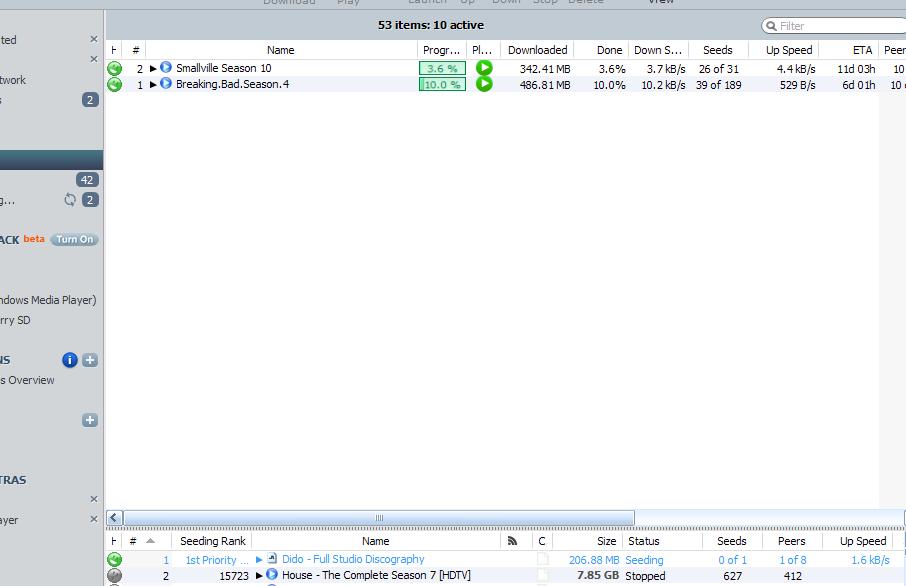Play Smallville Season 10 with the green play button

click(484, 68)
